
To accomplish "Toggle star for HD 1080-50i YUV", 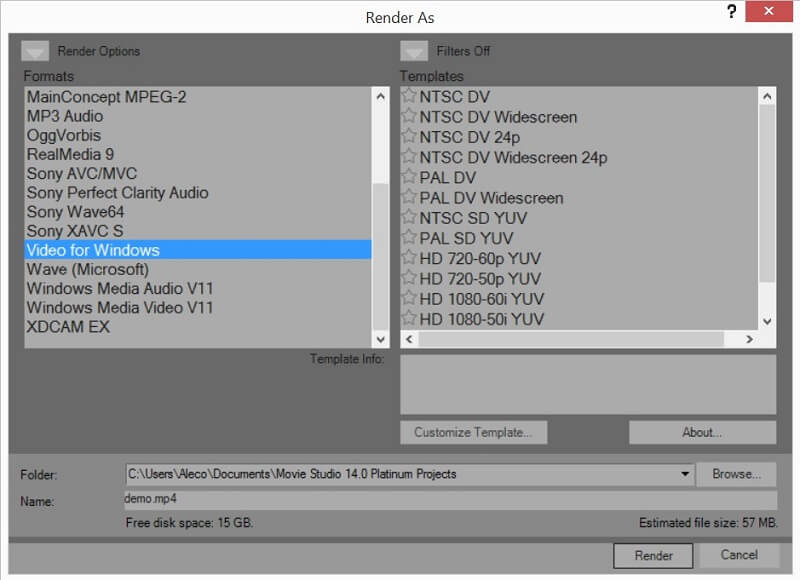I will point(409,318).
